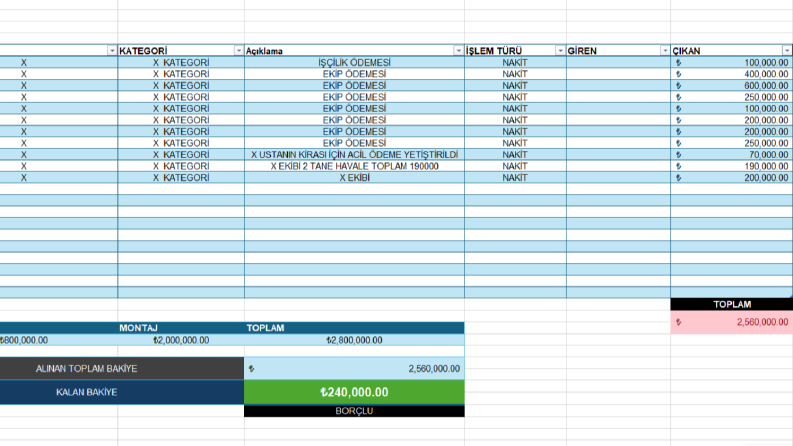Click the 190,000.00 amount cell
Screen dimensions: 793x446
(x=731, y=166)
